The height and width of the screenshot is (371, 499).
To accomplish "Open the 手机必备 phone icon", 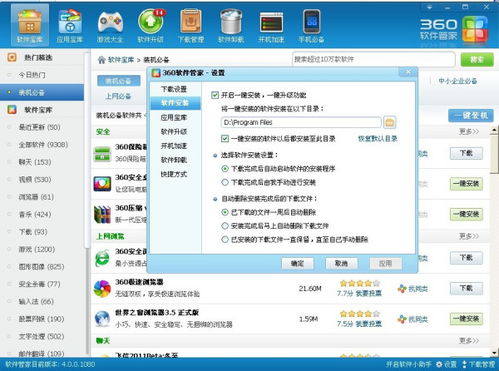I will pos(311,26).
